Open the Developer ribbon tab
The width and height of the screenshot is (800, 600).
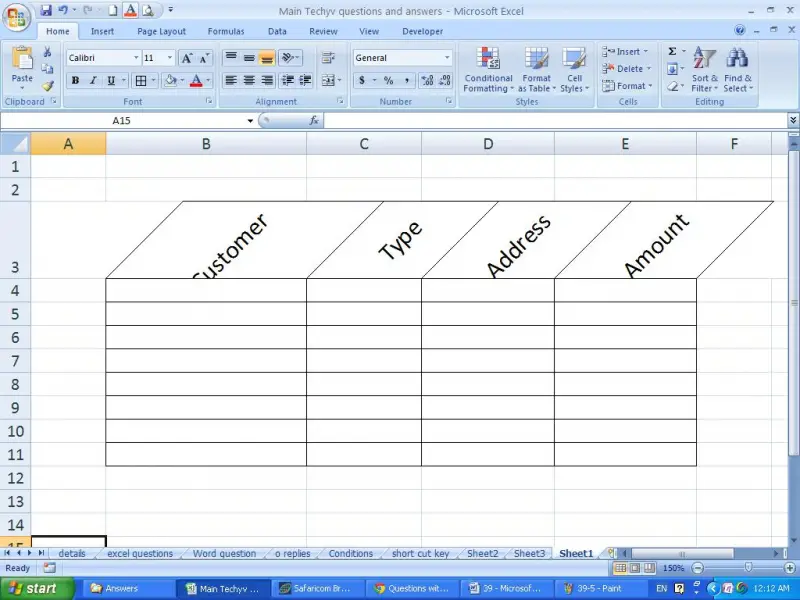point(422,31)
